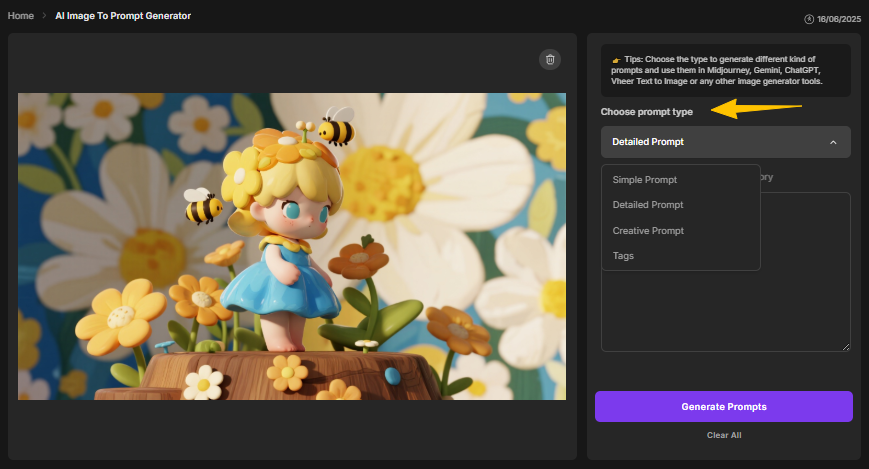The height and width of the screenshot is (469, 869).
Task: Click the uploaded bee girl image preview
Action: tap(292, 246)
